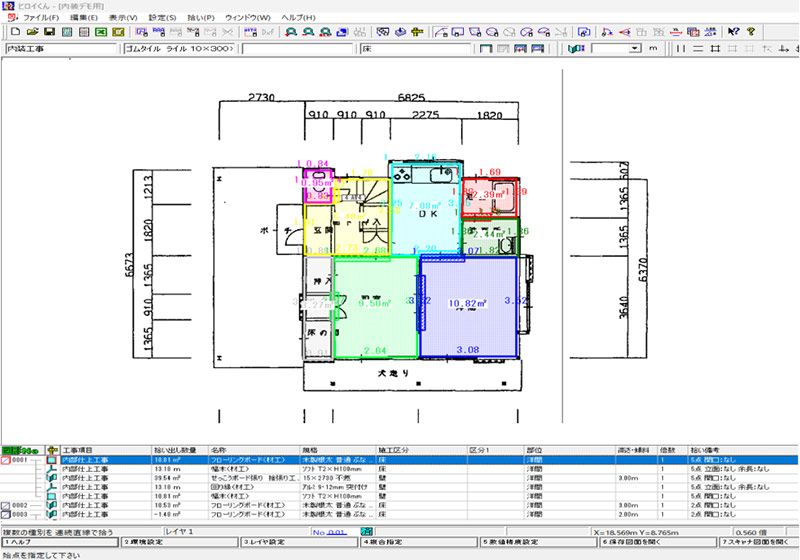Open the scale dropdown next to 'm'
Viewport: 800px width, 560px height.
(635, 48)
